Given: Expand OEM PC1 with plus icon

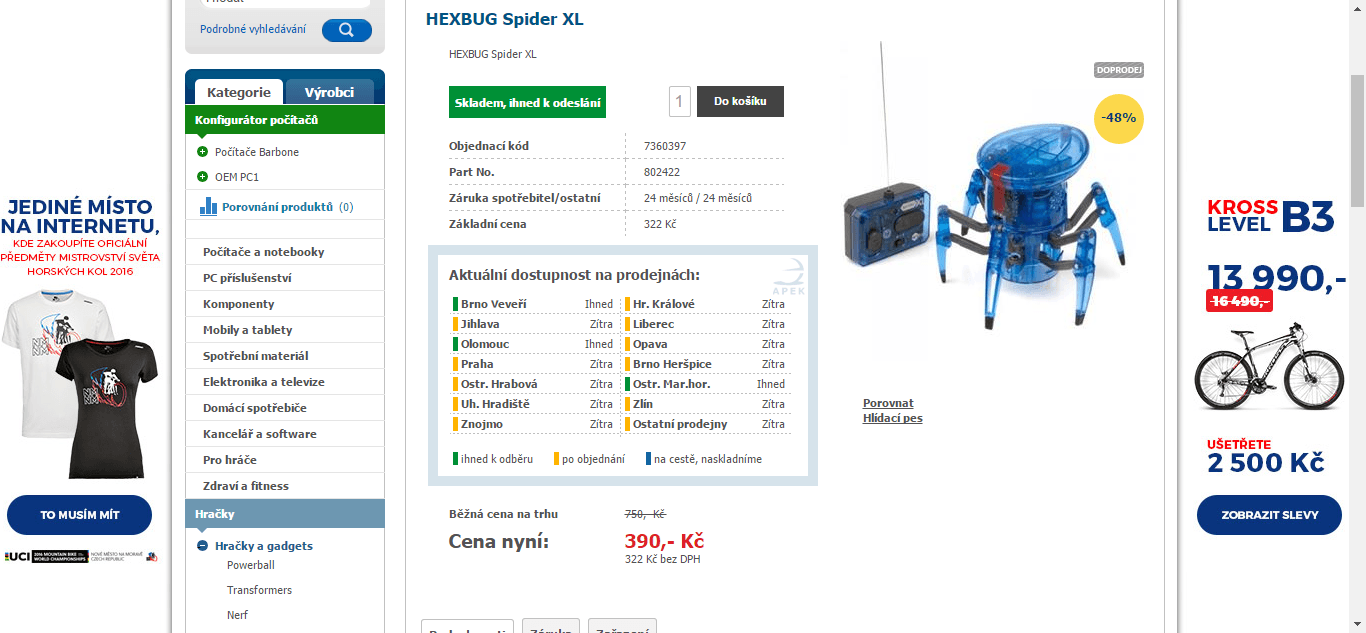Looking at the screenshot, I should point(203,177).
